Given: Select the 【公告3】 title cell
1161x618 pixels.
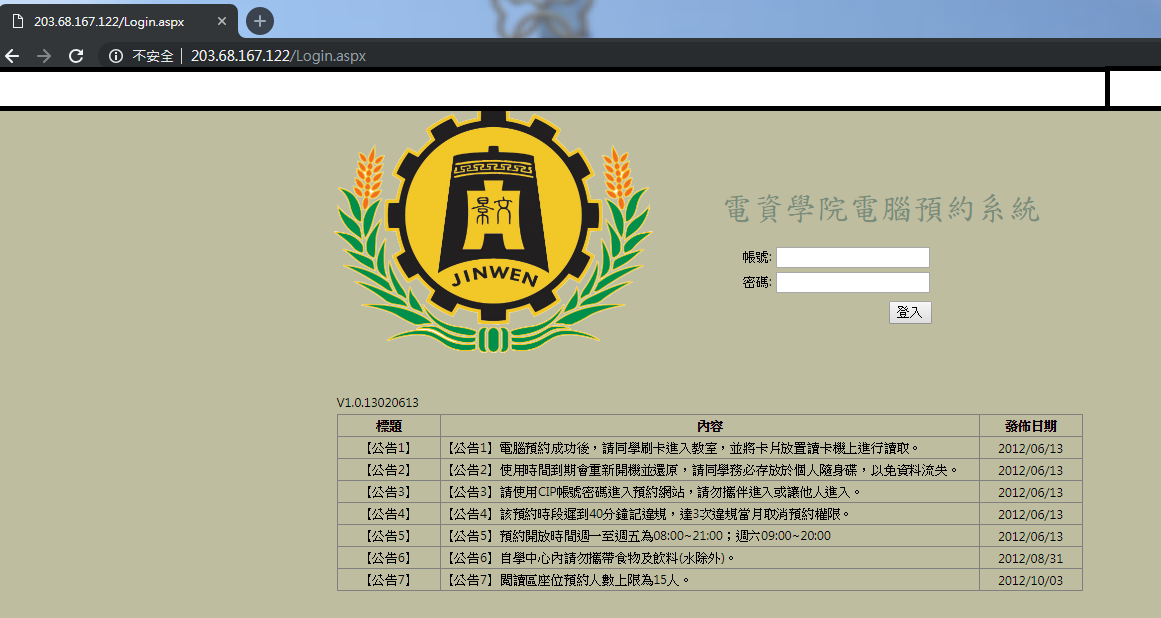Looking at the screenshot, I should 389,491.
